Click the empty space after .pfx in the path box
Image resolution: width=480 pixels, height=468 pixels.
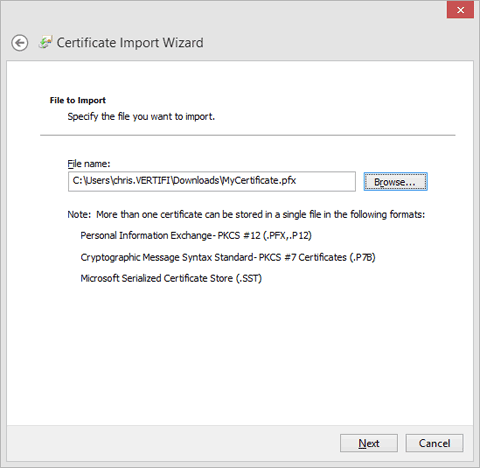coord(325,181)
